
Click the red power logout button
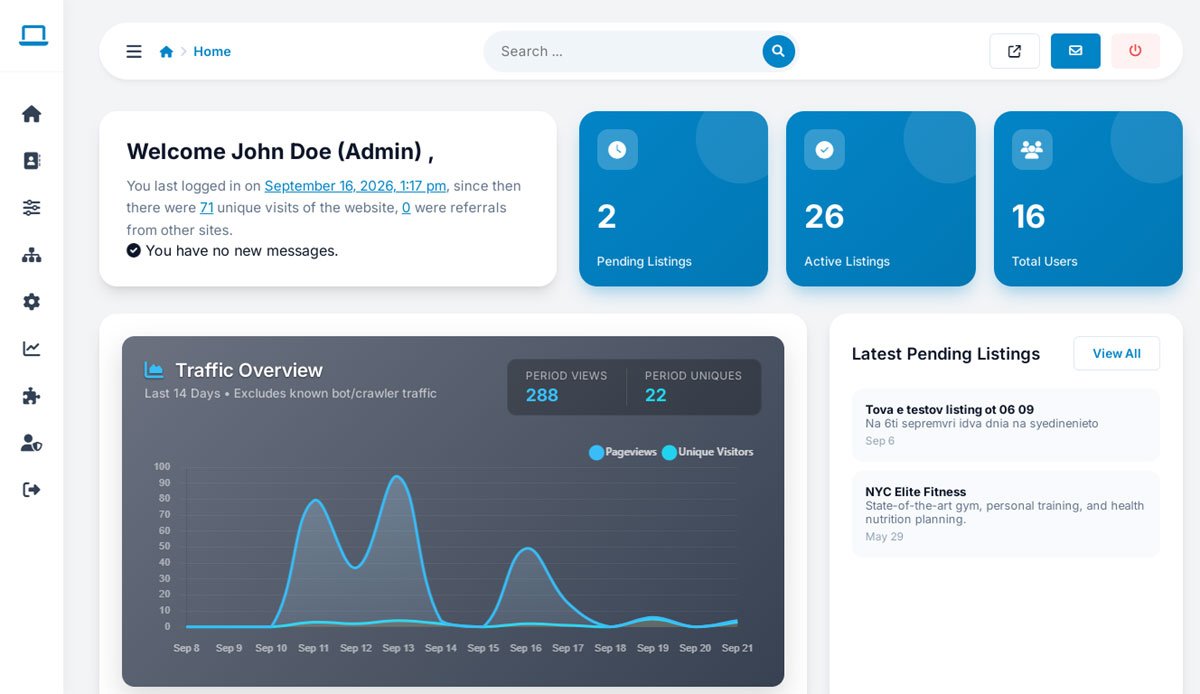(1135, 51)
